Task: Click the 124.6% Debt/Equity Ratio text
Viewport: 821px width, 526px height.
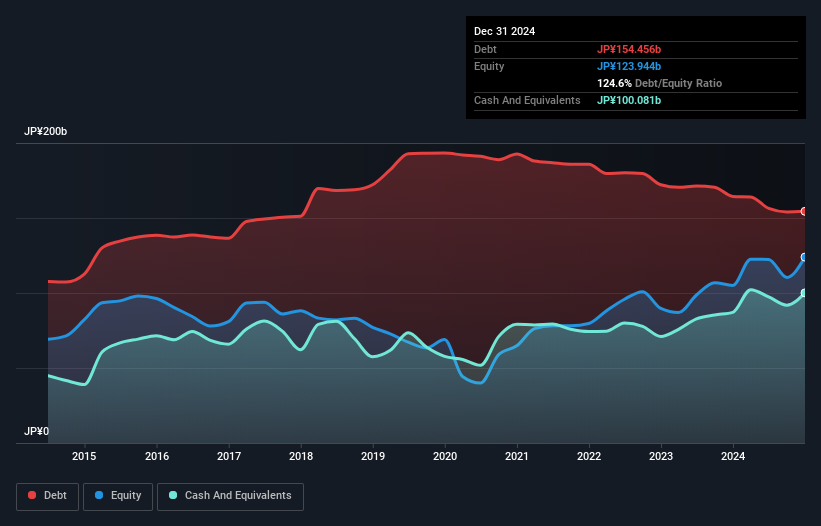Action: [x=660, y=83]
